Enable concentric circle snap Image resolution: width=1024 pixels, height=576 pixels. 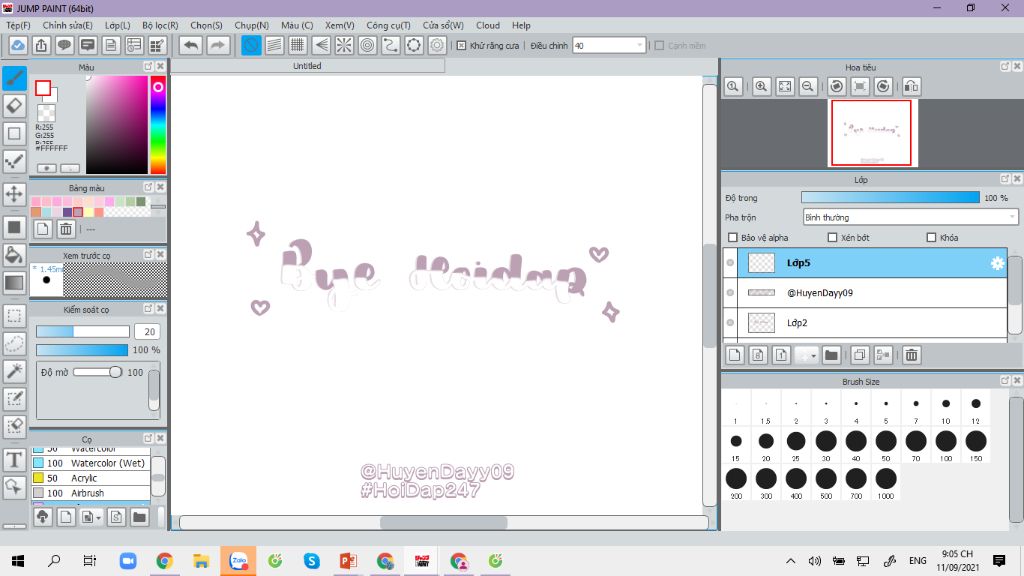click(368, 45)
